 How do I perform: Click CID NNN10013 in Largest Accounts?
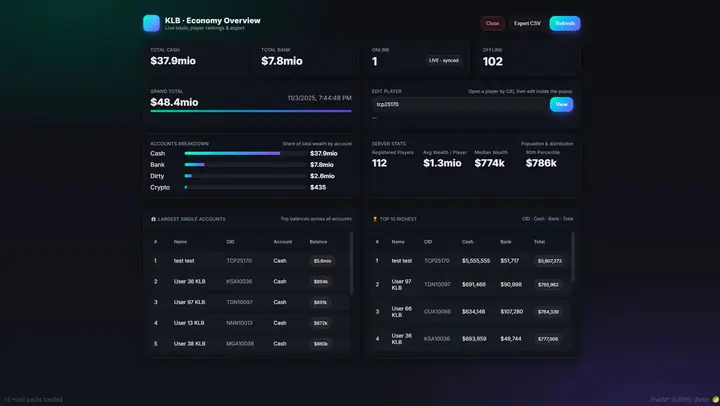239,323
